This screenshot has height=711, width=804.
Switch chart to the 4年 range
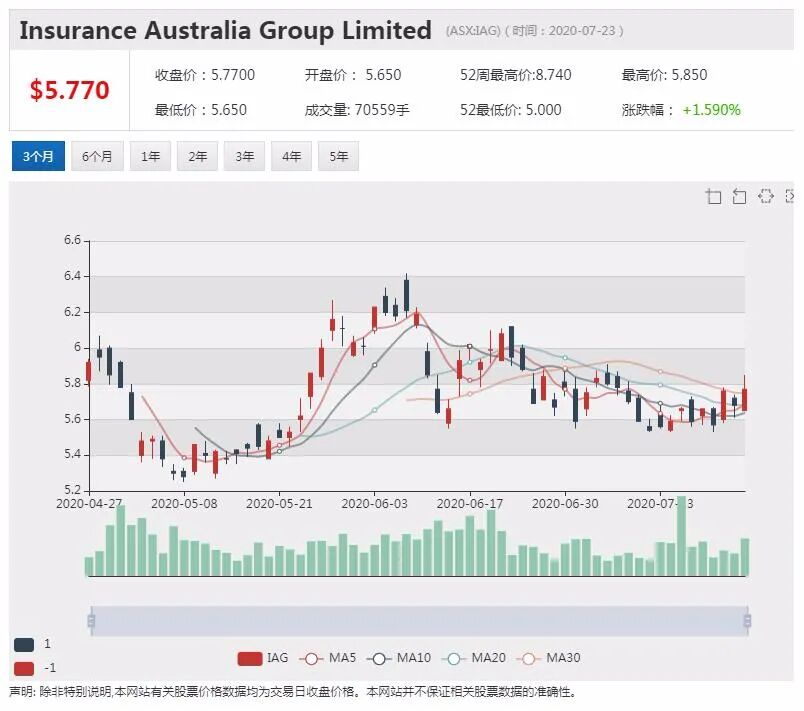(x=291, y=156)
